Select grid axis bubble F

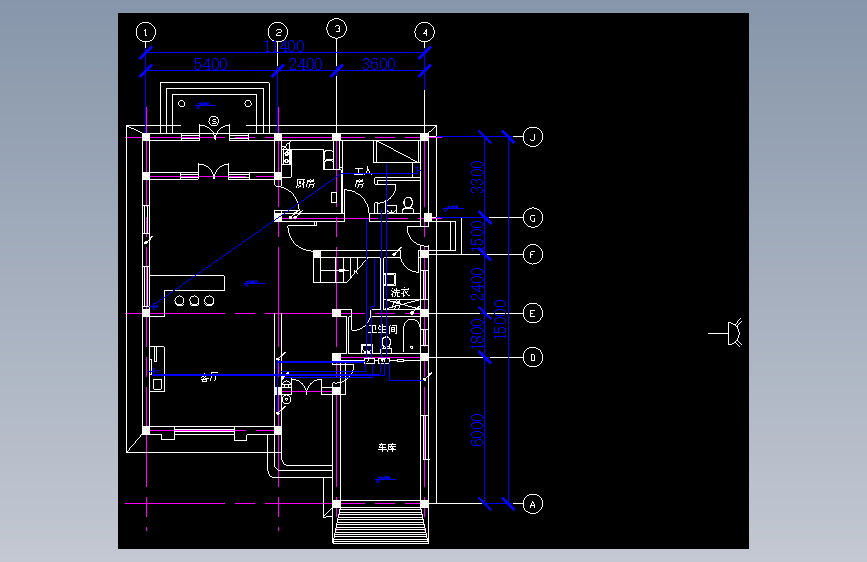point(533,254)
